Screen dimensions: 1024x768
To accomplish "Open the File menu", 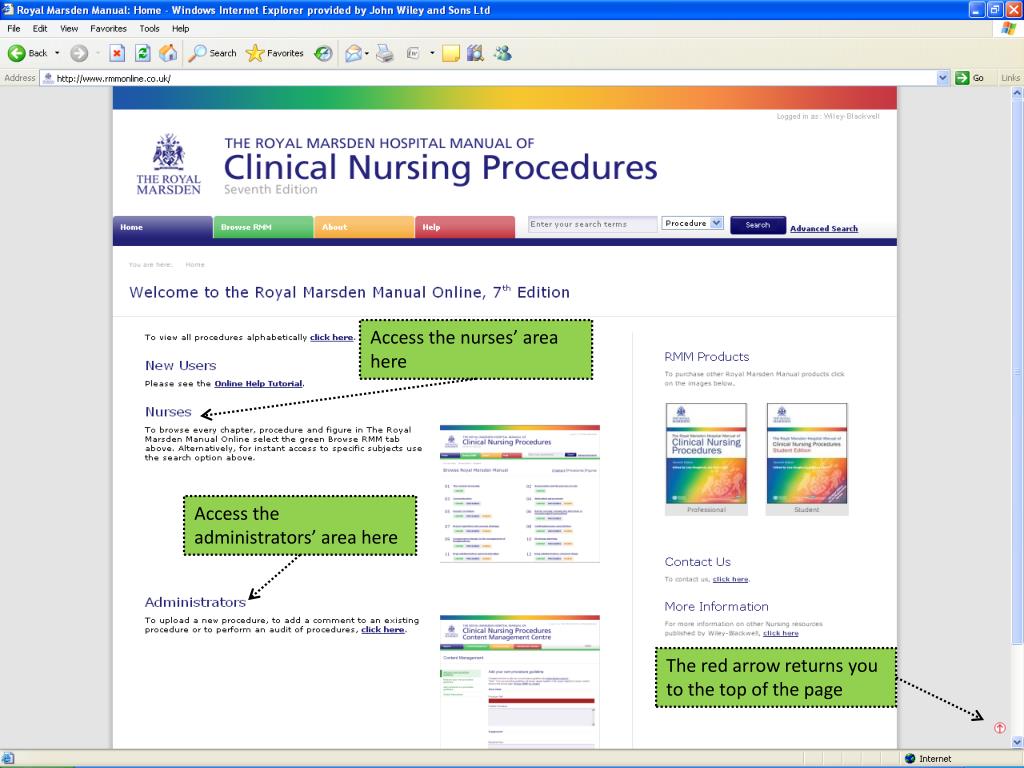I will pyautogui.click(x=14, y=28).
